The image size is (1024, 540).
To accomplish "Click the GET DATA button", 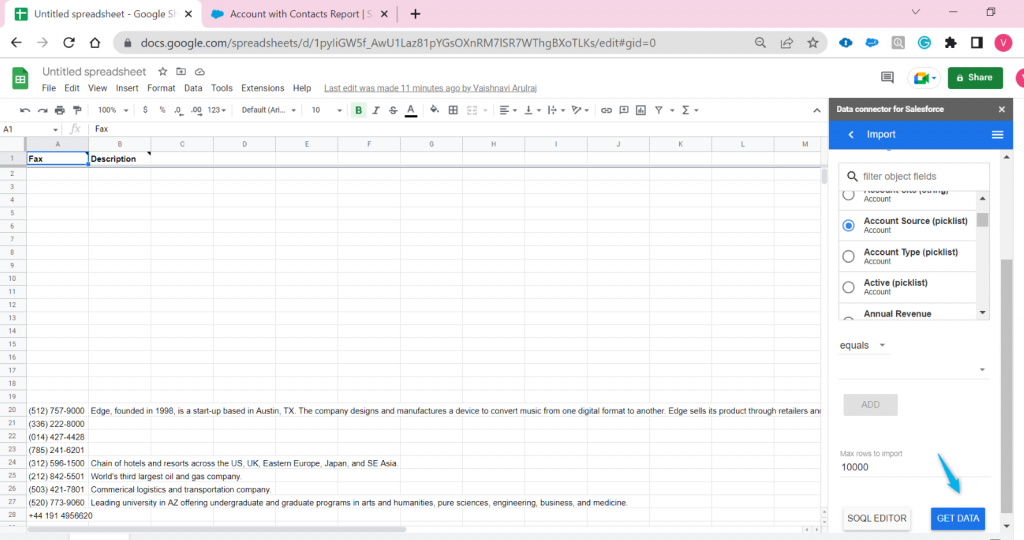I will (958, 518).
